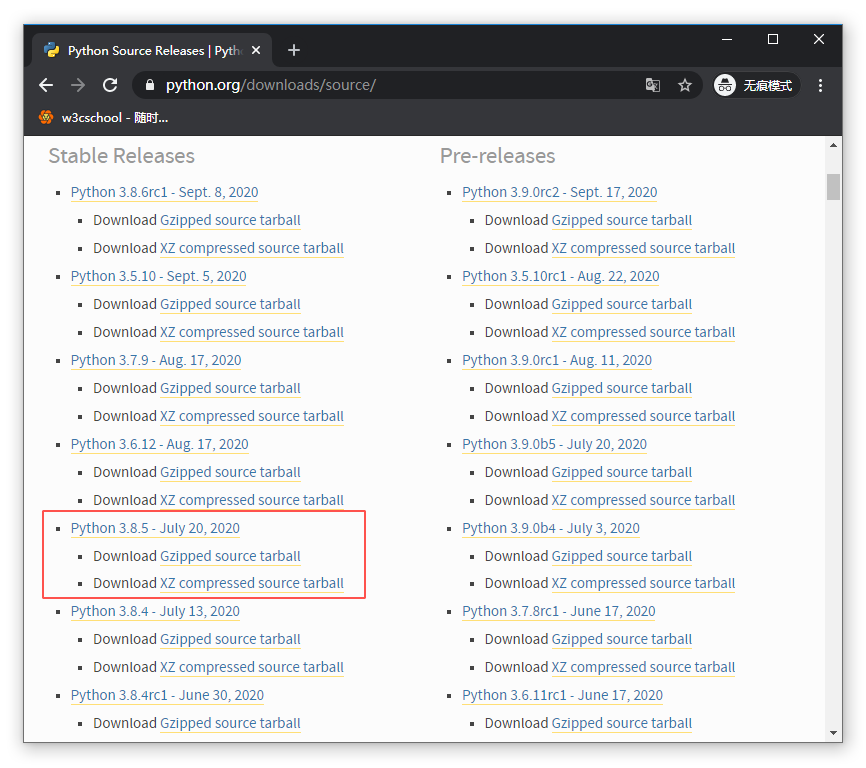Download Python 3.9.0b5 Gzipped source tarball
866x768 pixels.
point(621,472)
